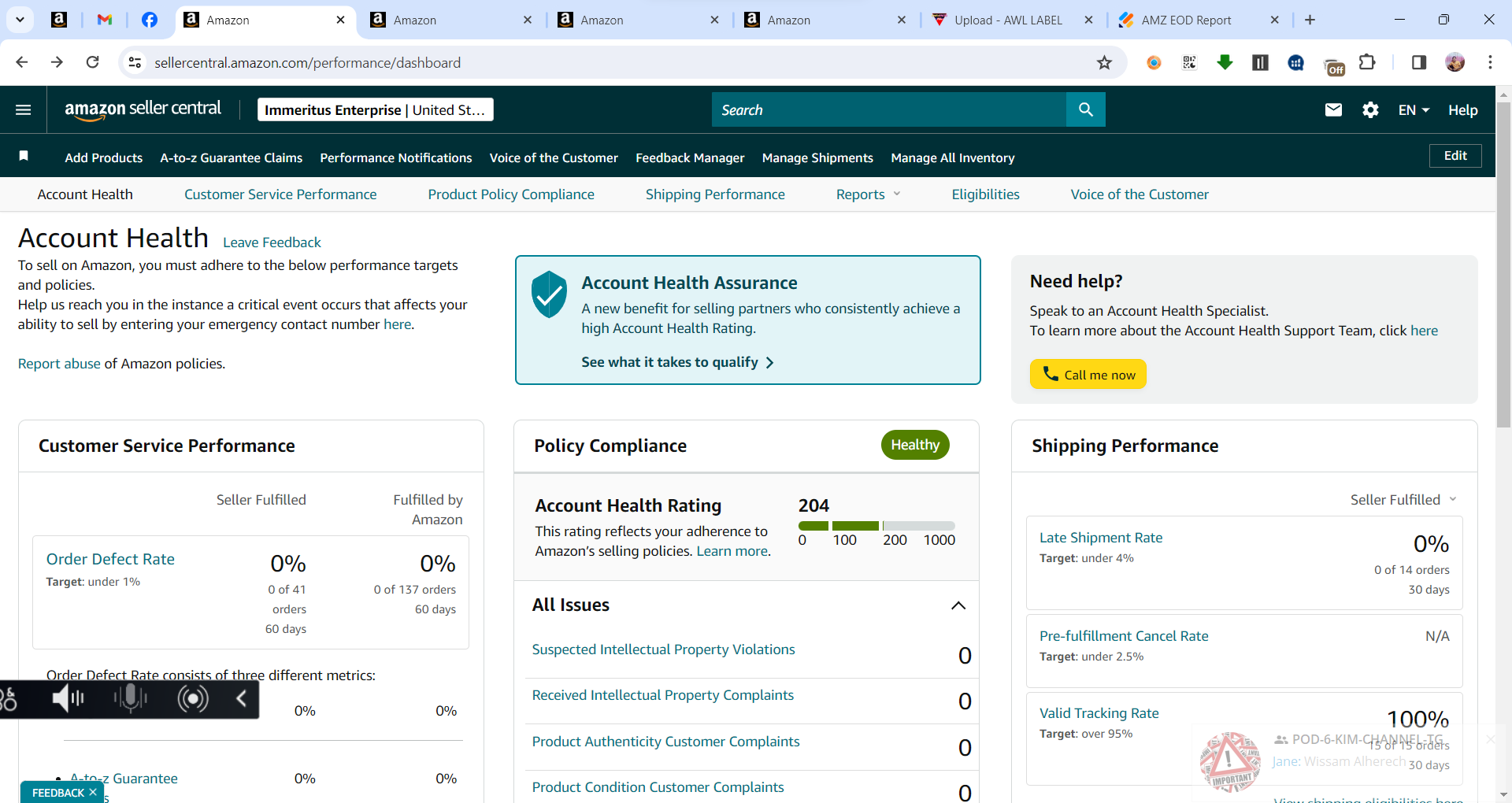Viewport: 1512px width, 803px height.
Task: Close the FEEDBACK widget
Action: (x=93, y=792)
